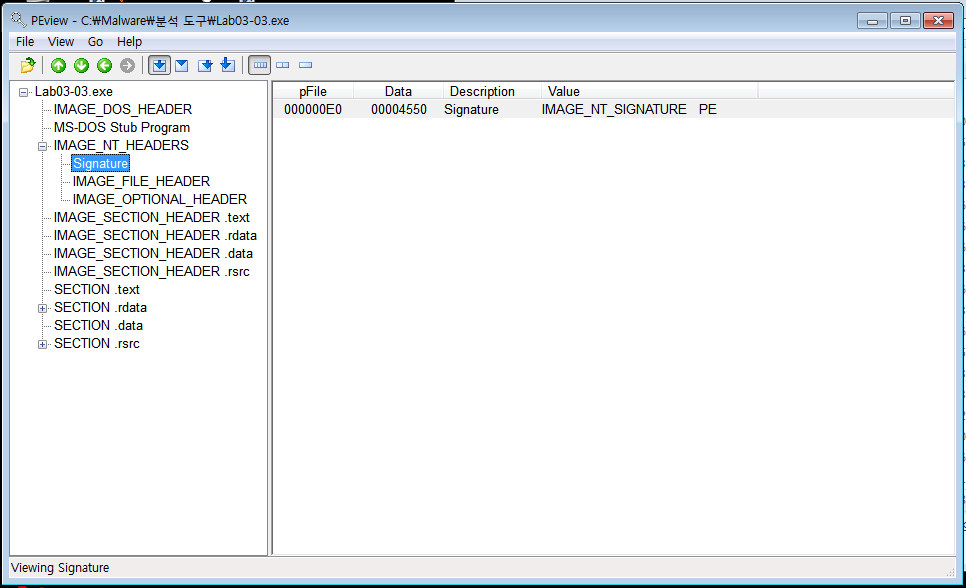Collapse the IMAGE_NT_HEADERS node
Viewport: 966px width, 588px height.
(43, 146)
